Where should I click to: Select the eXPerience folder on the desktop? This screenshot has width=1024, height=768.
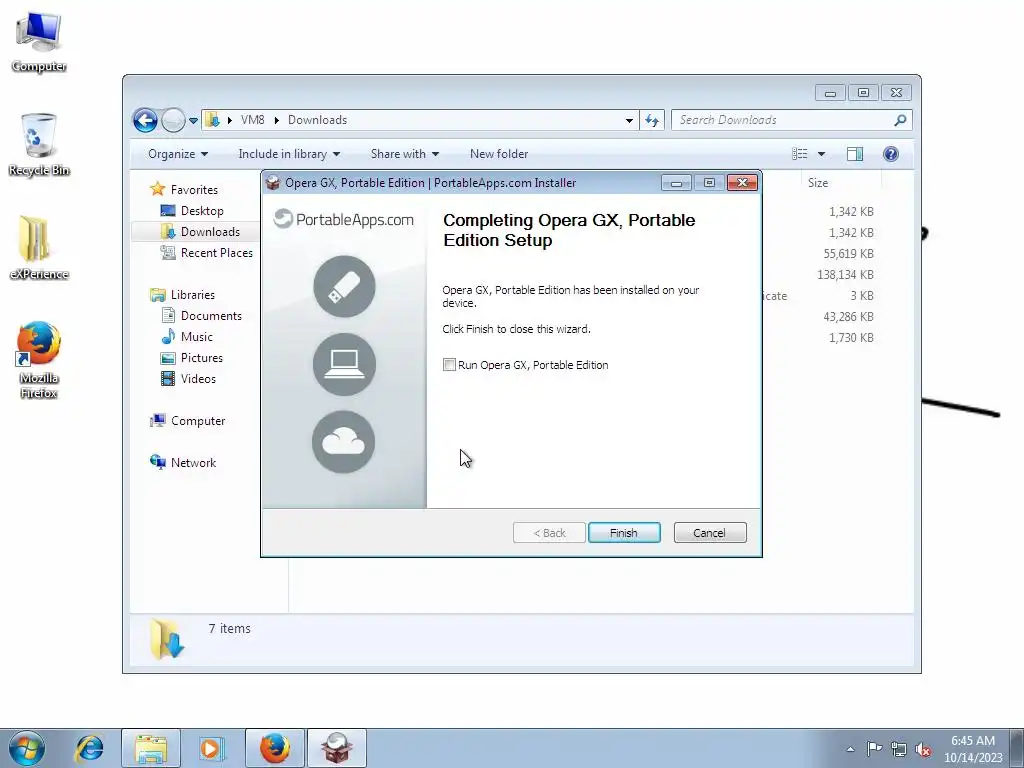pyautogui.click(x=39, y=248)
